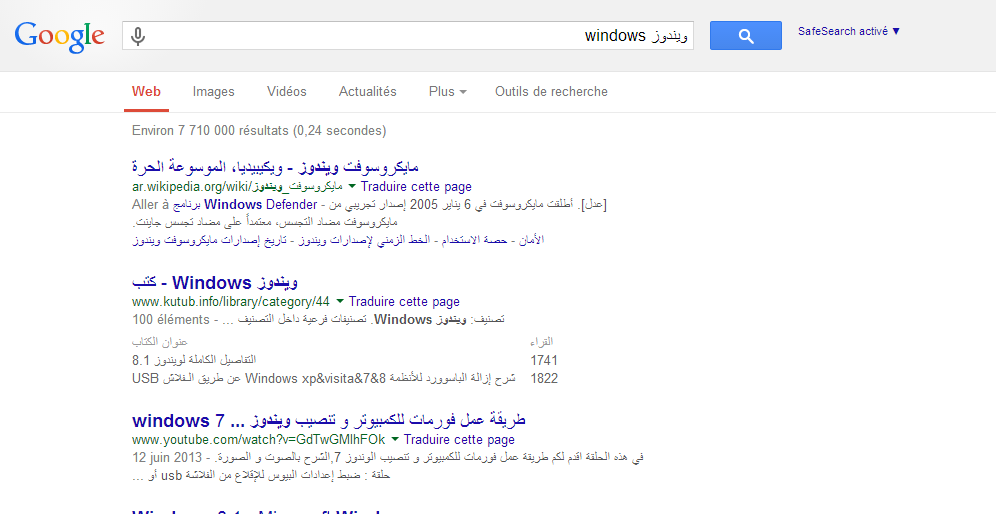
Task: Click the Windows 8.1 book title row
Action: click(194, 361)
